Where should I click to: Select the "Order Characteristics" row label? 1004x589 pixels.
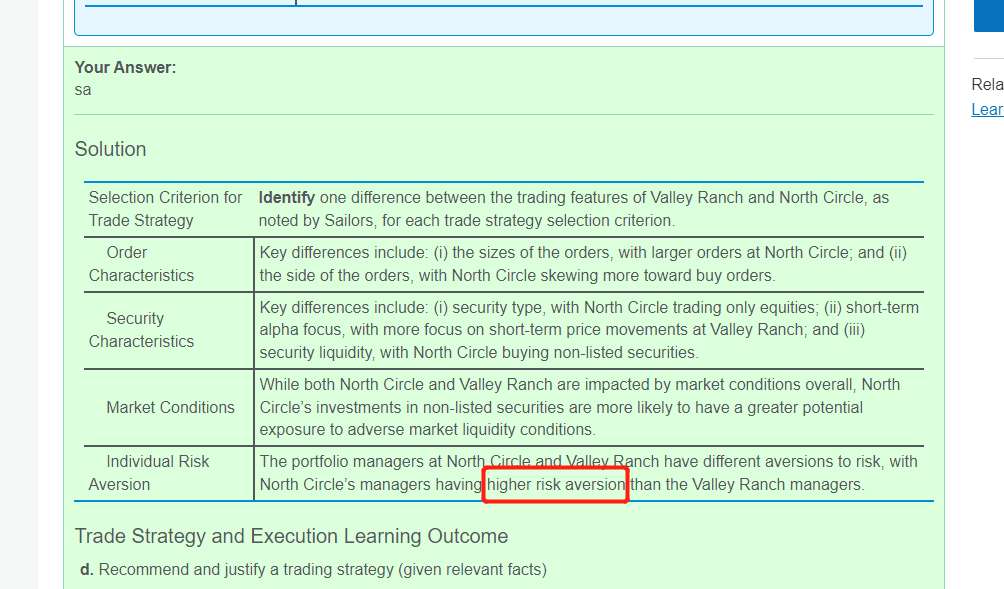tap(141, 264)
